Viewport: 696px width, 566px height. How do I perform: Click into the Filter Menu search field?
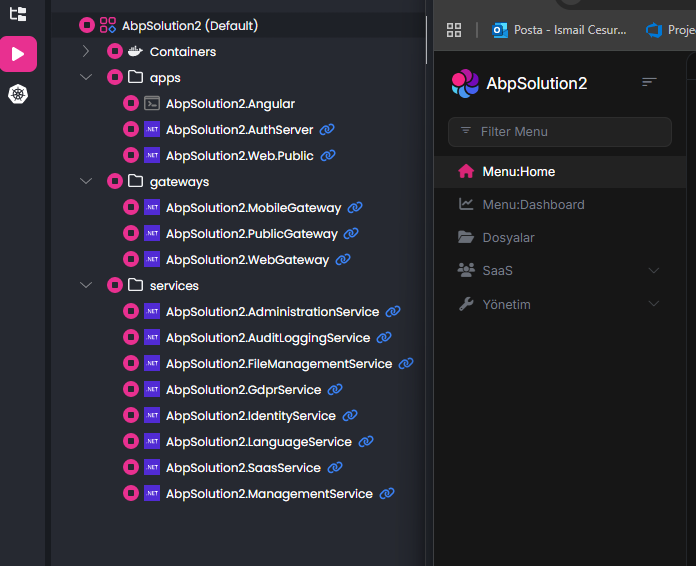point(560,132)
